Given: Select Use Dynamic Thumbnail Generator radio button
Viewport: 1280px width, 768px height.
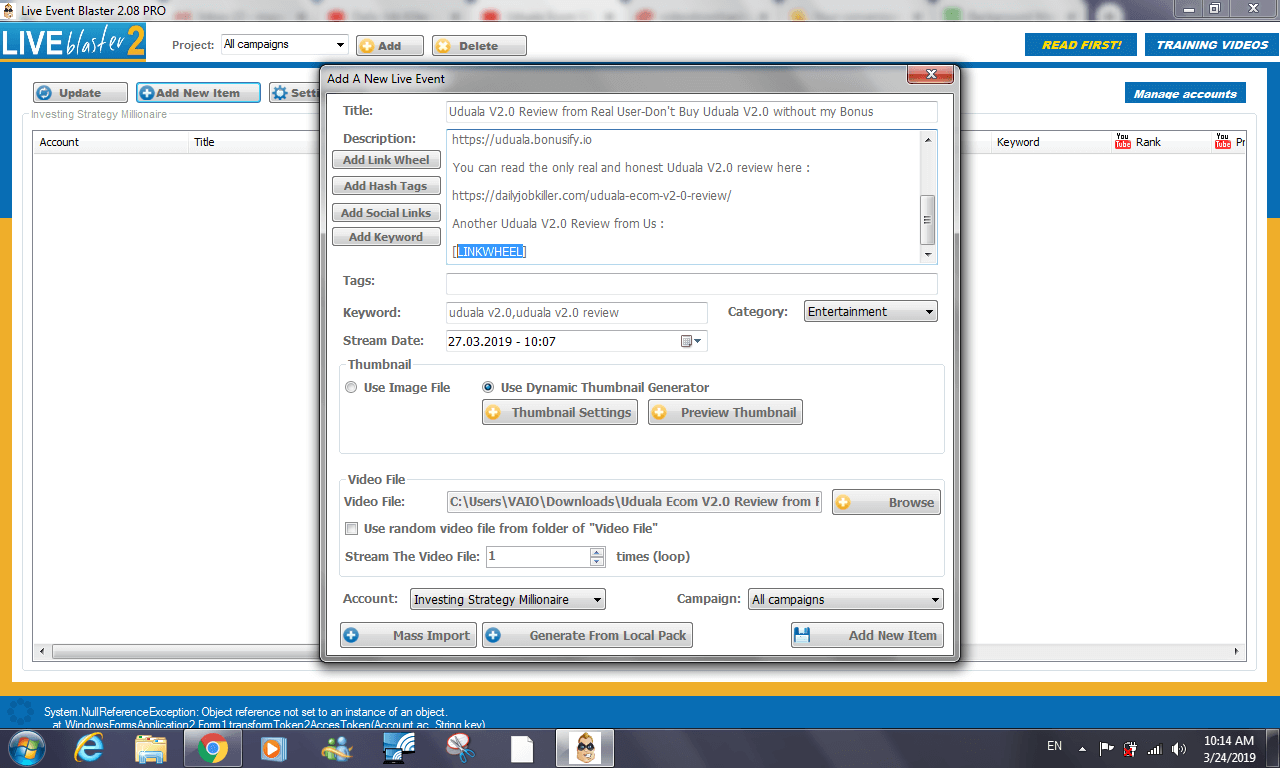Looking at the screenshot, I should (x=488, y=388).
